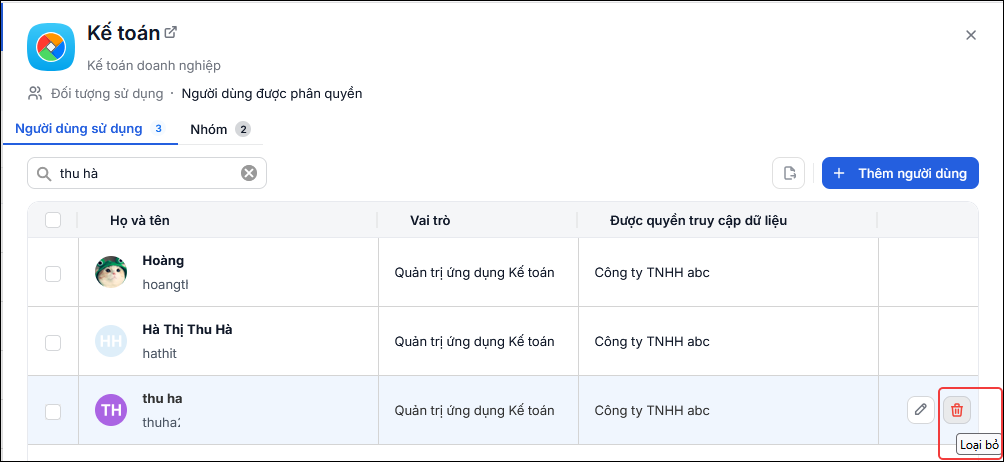Click the magnifier search icon
The width and height of the screenshot is (1004, 462).
pyautogui.click(x=44, y=173)
